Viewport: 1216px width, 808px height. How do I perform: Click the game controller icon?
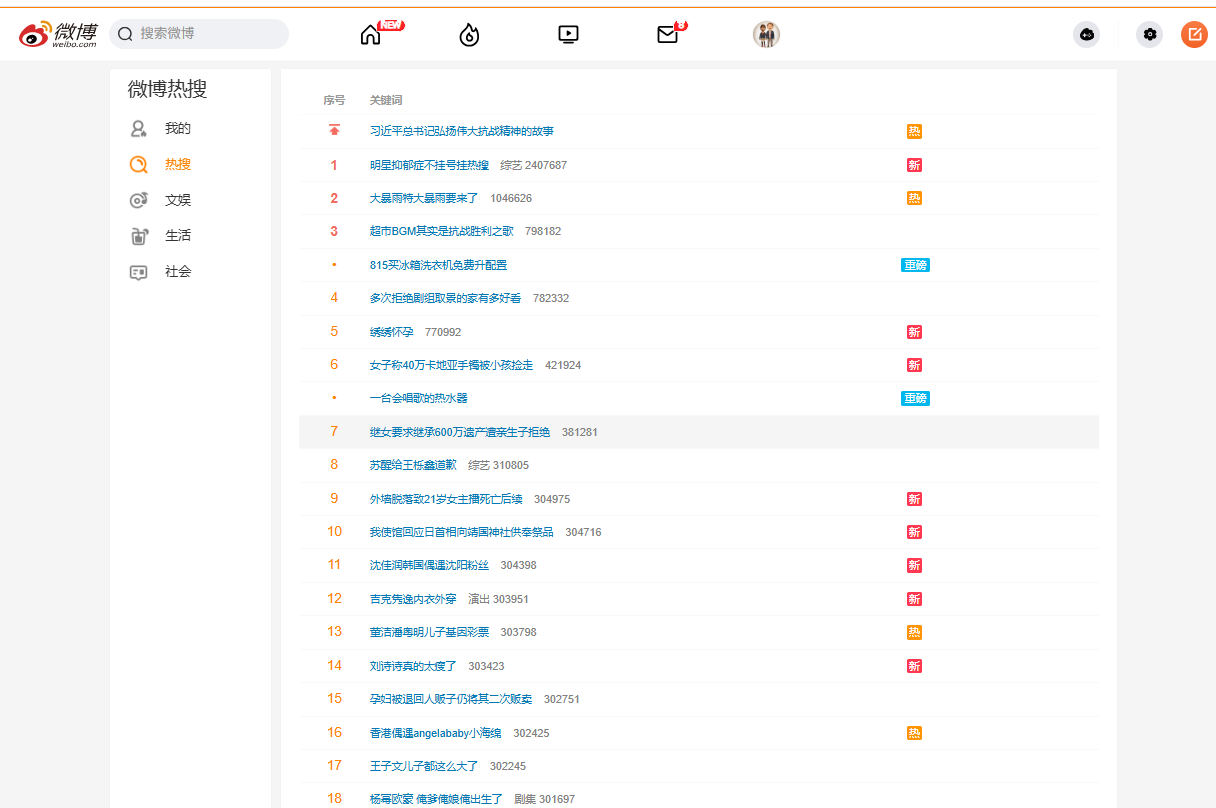1086,34
